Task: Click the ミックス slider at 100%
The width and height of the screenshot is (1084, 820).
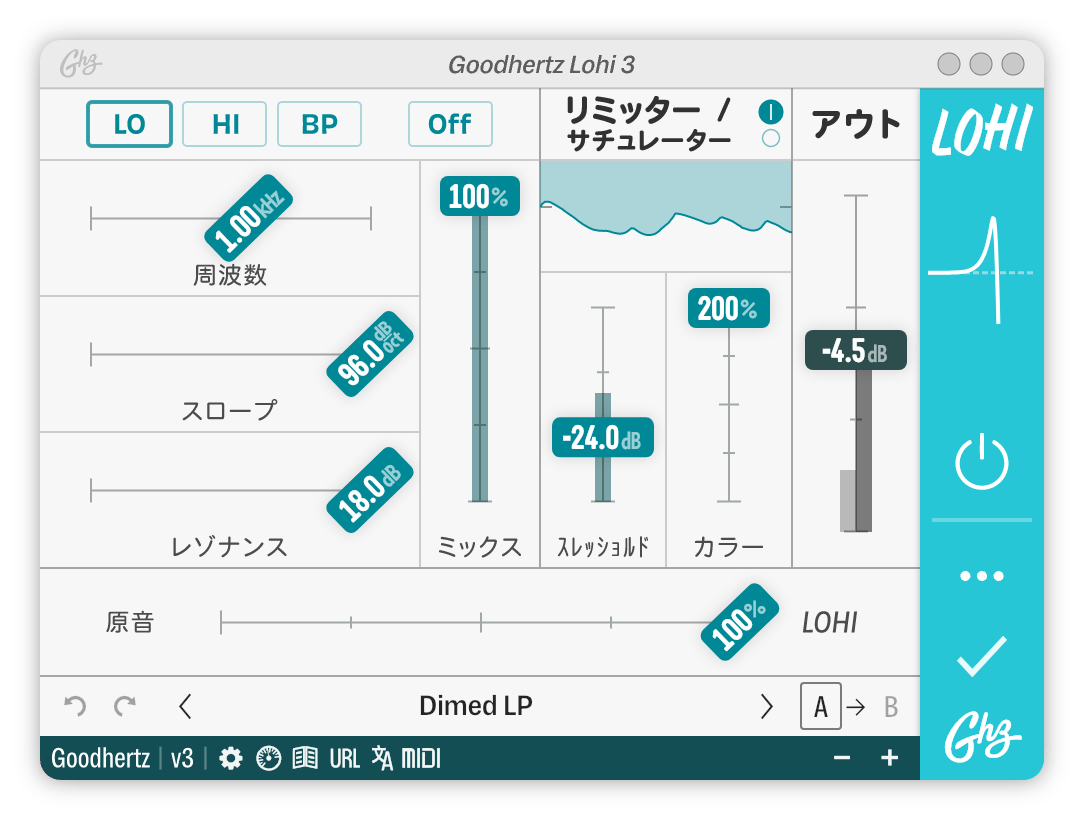Action: coord(478,197)
